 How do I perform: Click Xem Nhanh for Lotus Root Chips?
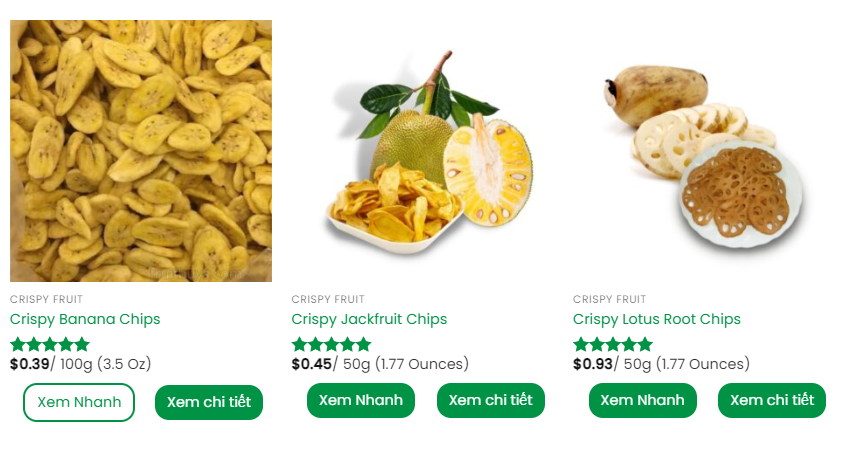(642, 400)
